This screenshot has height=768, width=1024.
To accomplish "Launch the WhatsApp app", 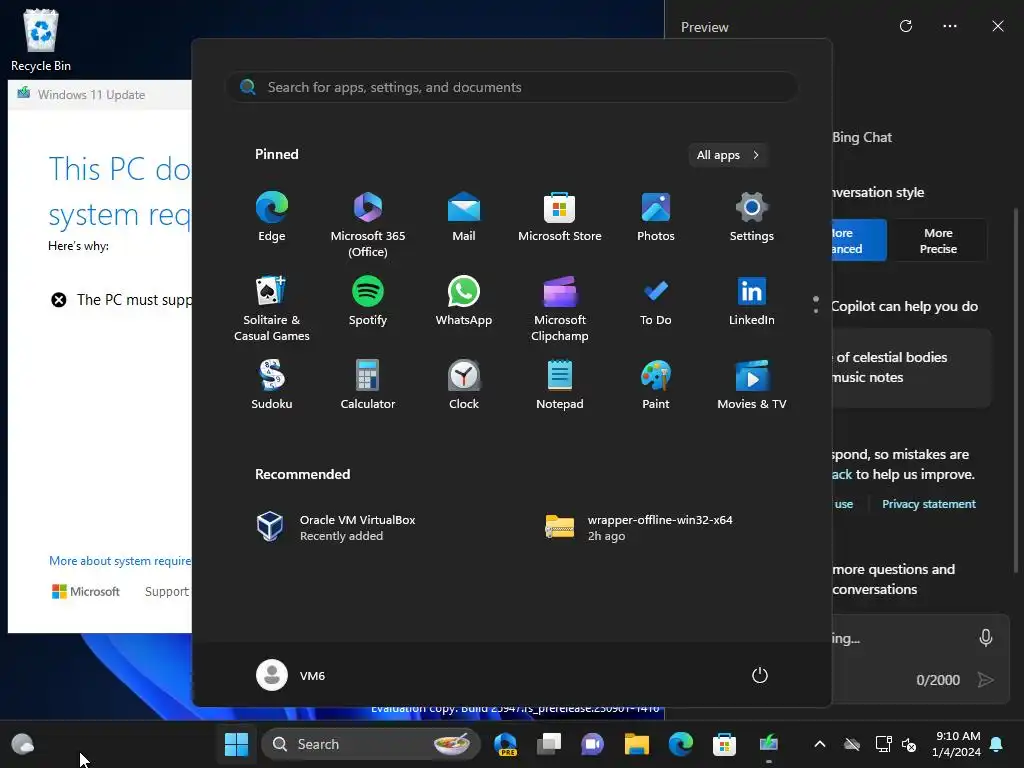I will click(x=464, y=301).
